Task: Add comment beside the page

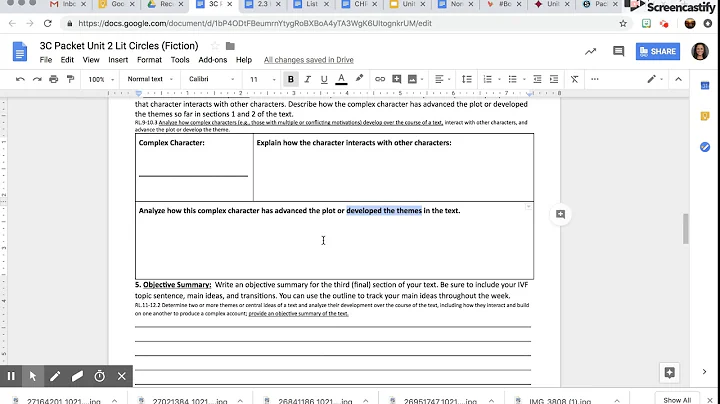Action: click(x=560, y=214)
